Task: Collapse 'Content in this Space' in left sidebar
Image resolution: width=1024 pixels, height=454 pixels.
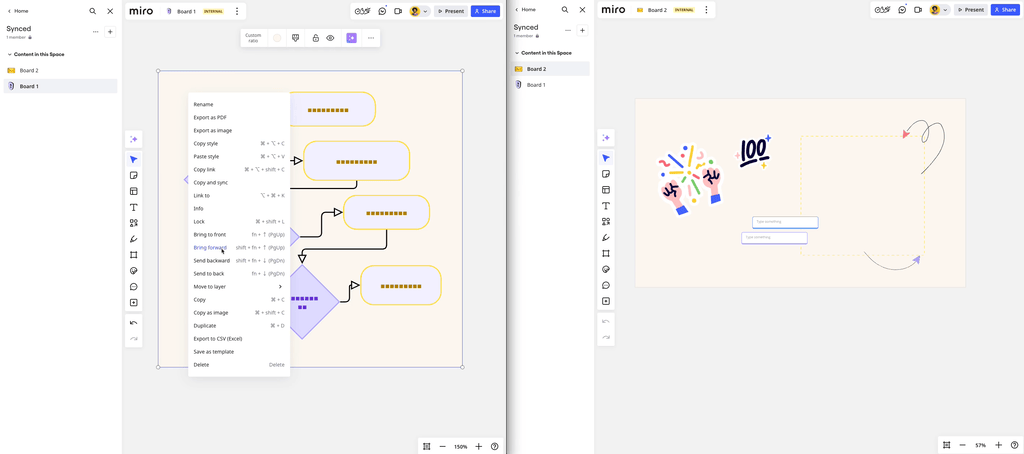Action: (10, 54)
